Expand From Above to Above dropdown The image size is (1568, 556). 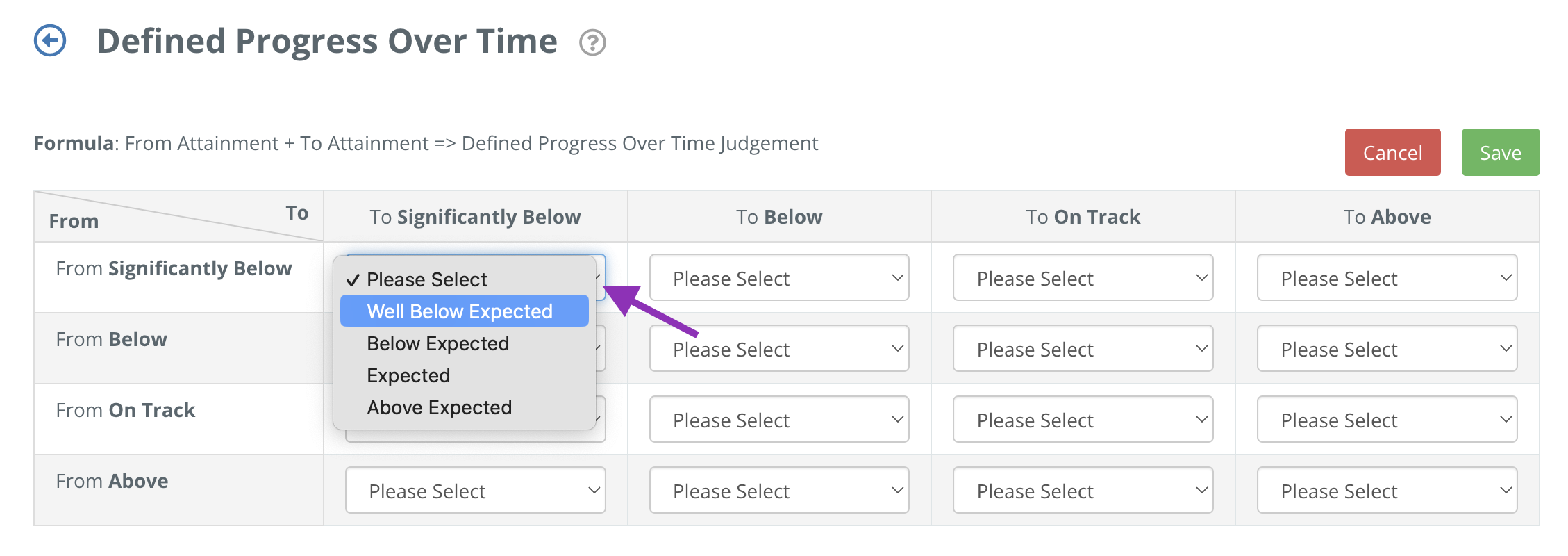click(x=1387, y=490)
